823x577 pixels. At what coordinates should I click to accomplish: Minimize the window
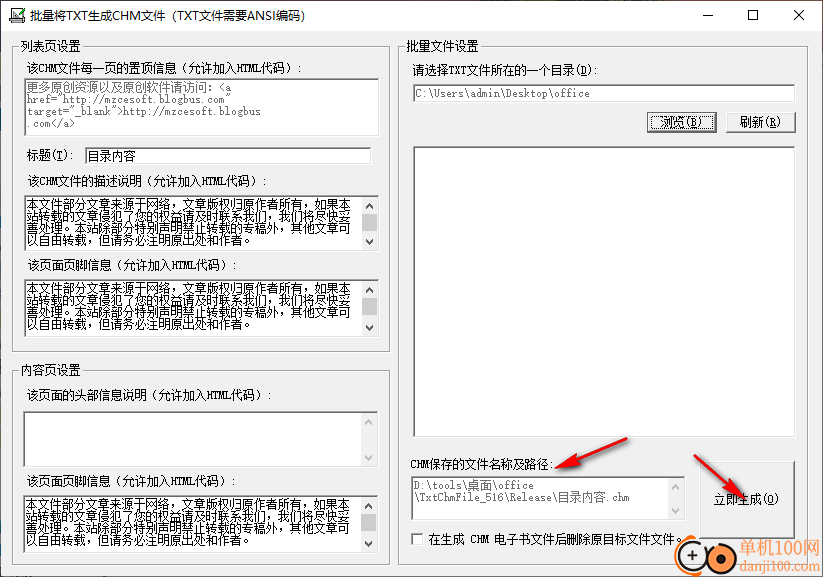click(708, 15)
